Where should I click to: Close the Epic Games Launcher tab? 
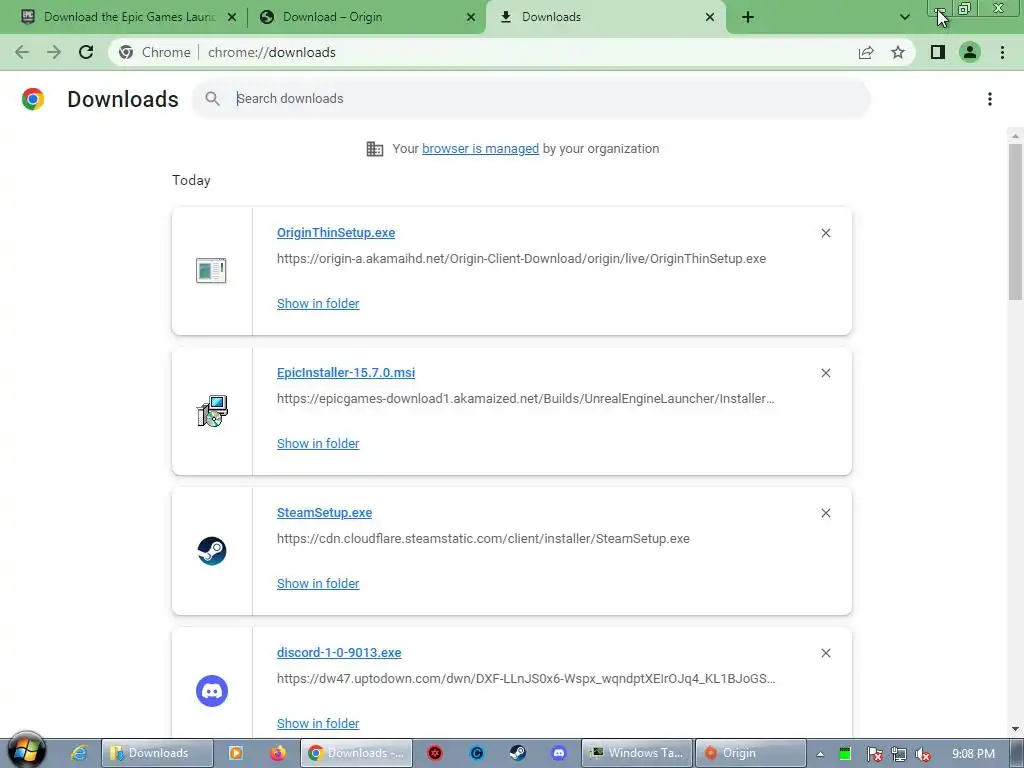point(231,17)
